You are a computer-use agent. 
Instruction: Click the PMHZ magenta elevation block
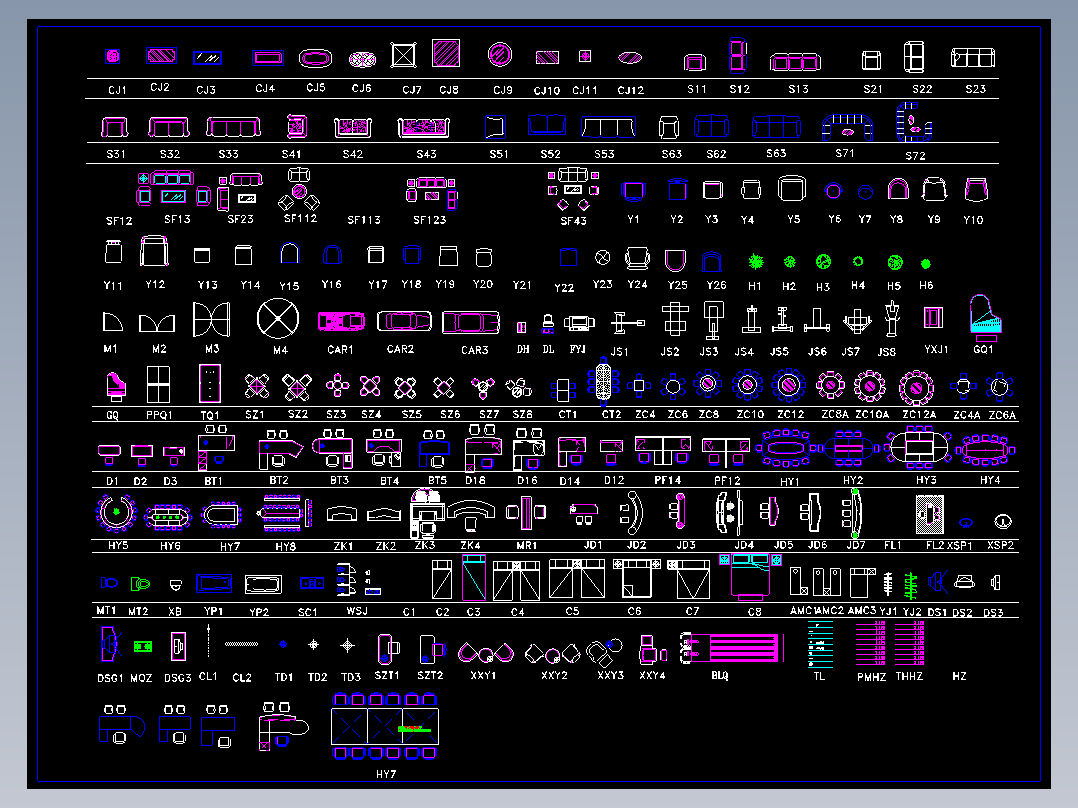(x=870, y=644)
